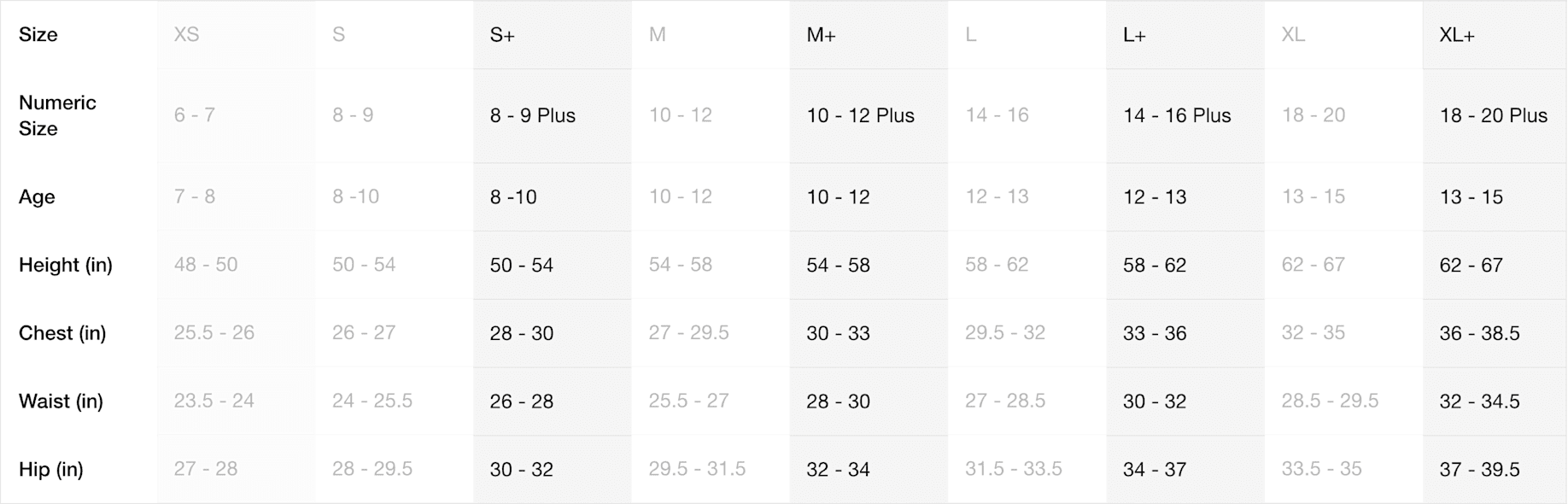1568x504 pixels.
Task: Click the 23.5 - 24 waist measurement cell
Action: [214, 401]
